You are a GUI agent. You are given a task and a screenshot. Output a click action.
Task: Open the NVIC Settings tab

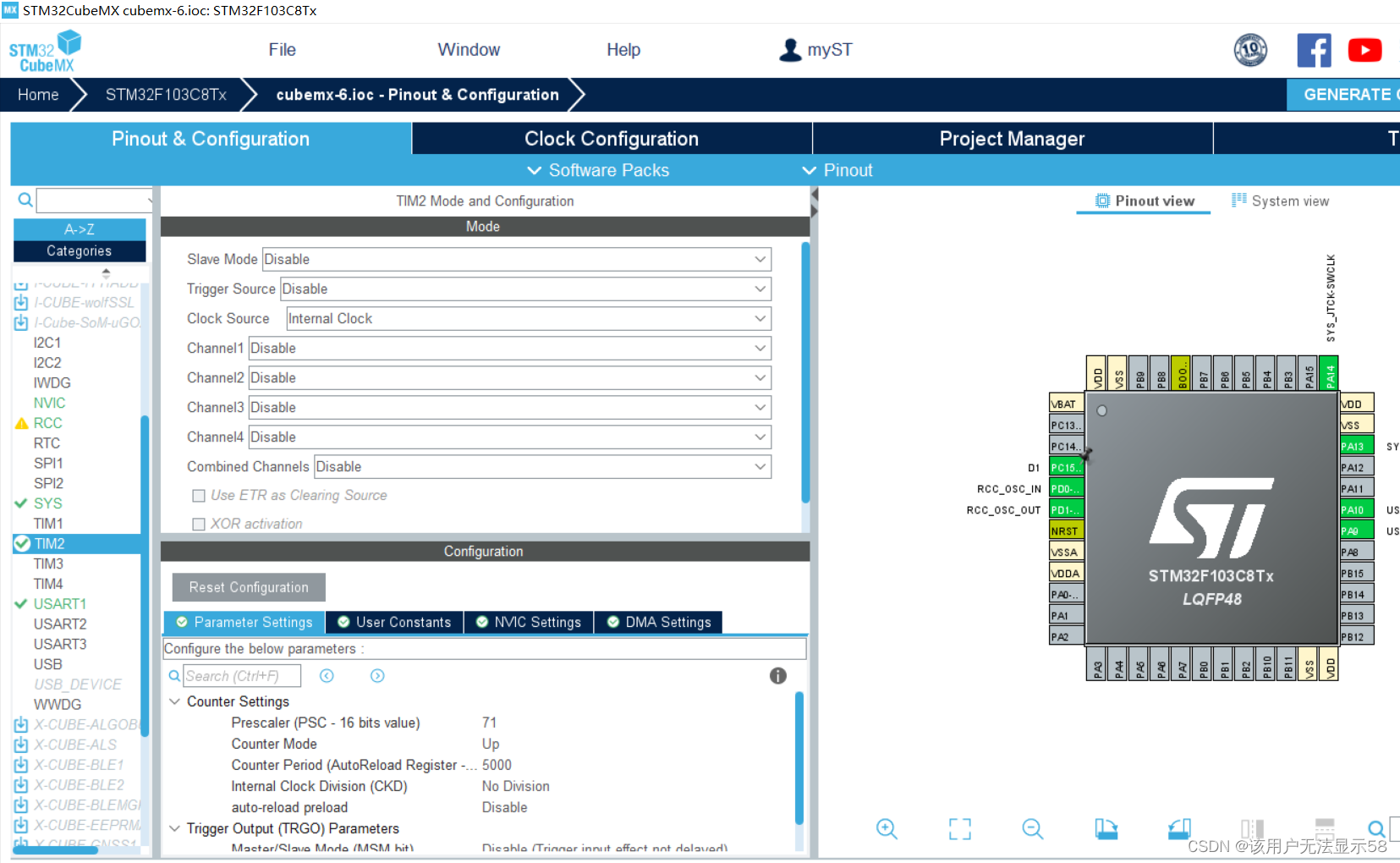point(529,622)
